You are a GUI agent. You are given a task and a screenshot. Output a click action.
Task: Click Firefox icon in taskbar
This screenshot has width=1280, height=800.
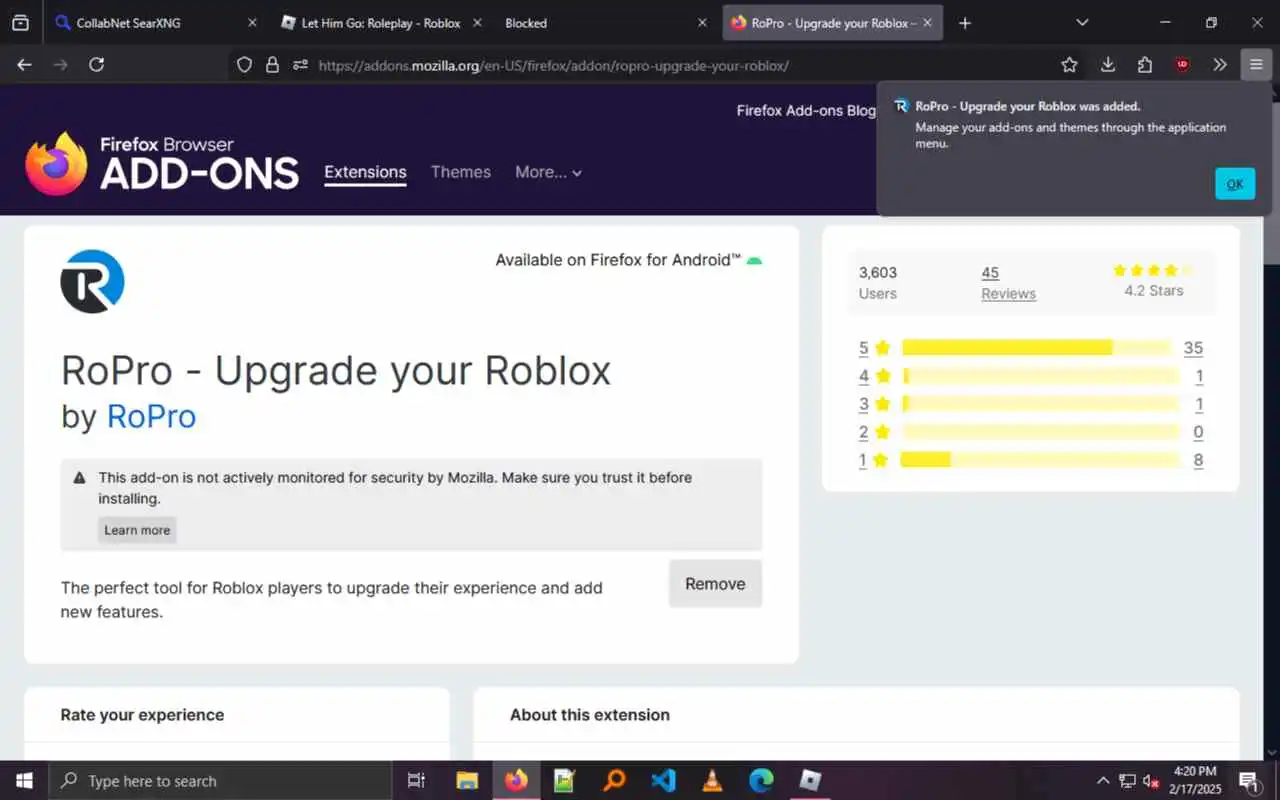coord(516,781)
